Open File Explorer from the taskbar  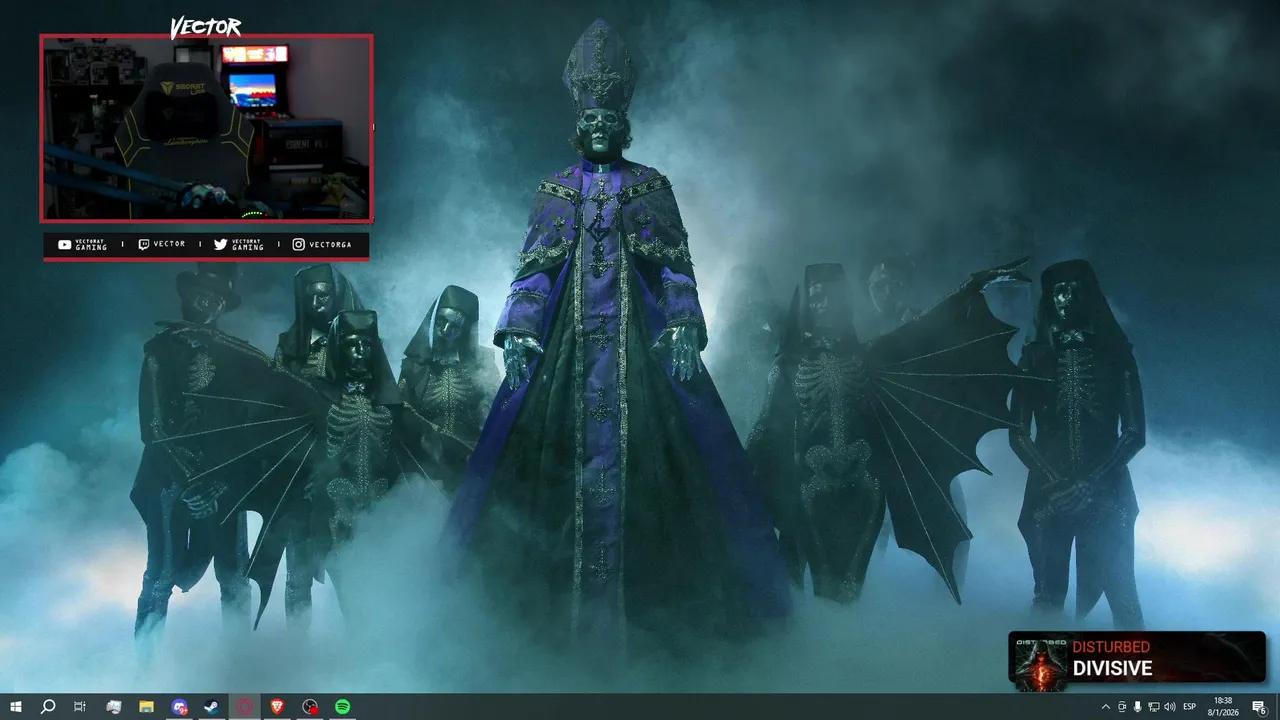146,707
